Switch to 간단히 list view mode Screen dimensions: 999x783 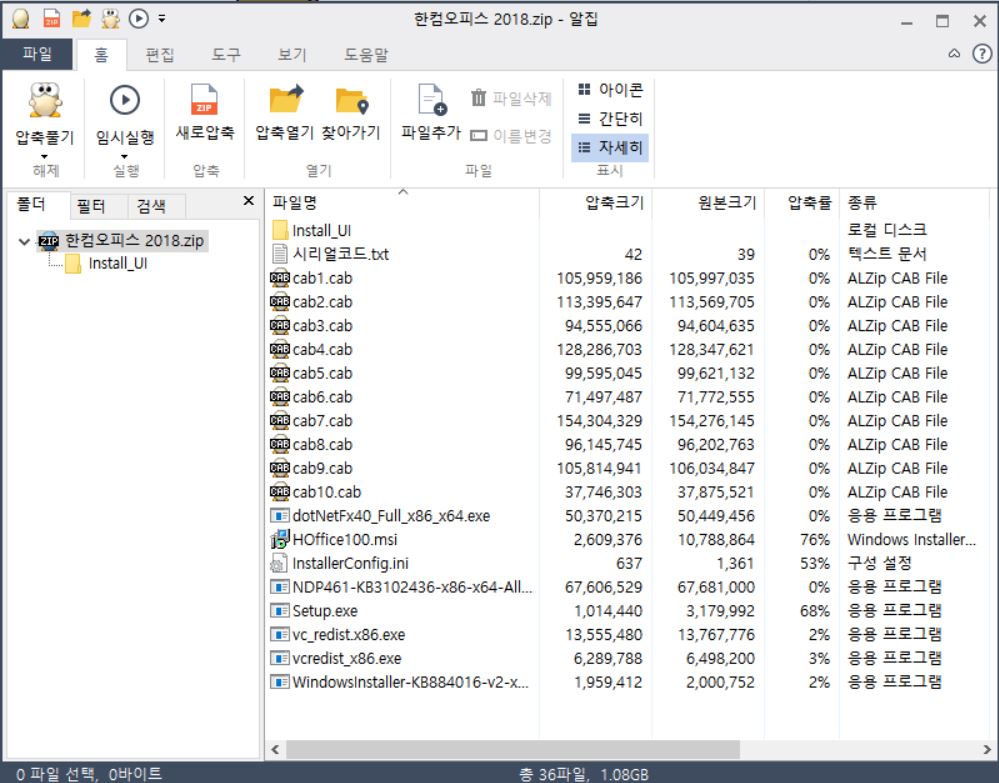610,119
